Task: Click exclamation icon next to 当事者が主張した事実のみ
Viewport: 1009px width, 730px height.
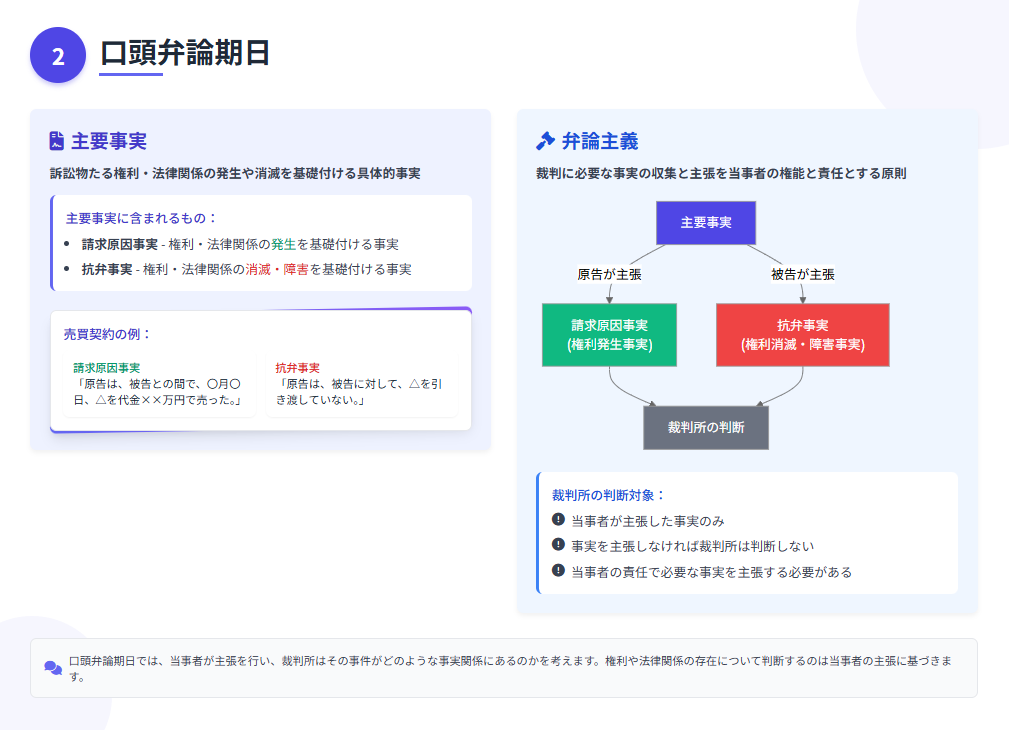Action: pyautogui.click(x=558, y=519)
